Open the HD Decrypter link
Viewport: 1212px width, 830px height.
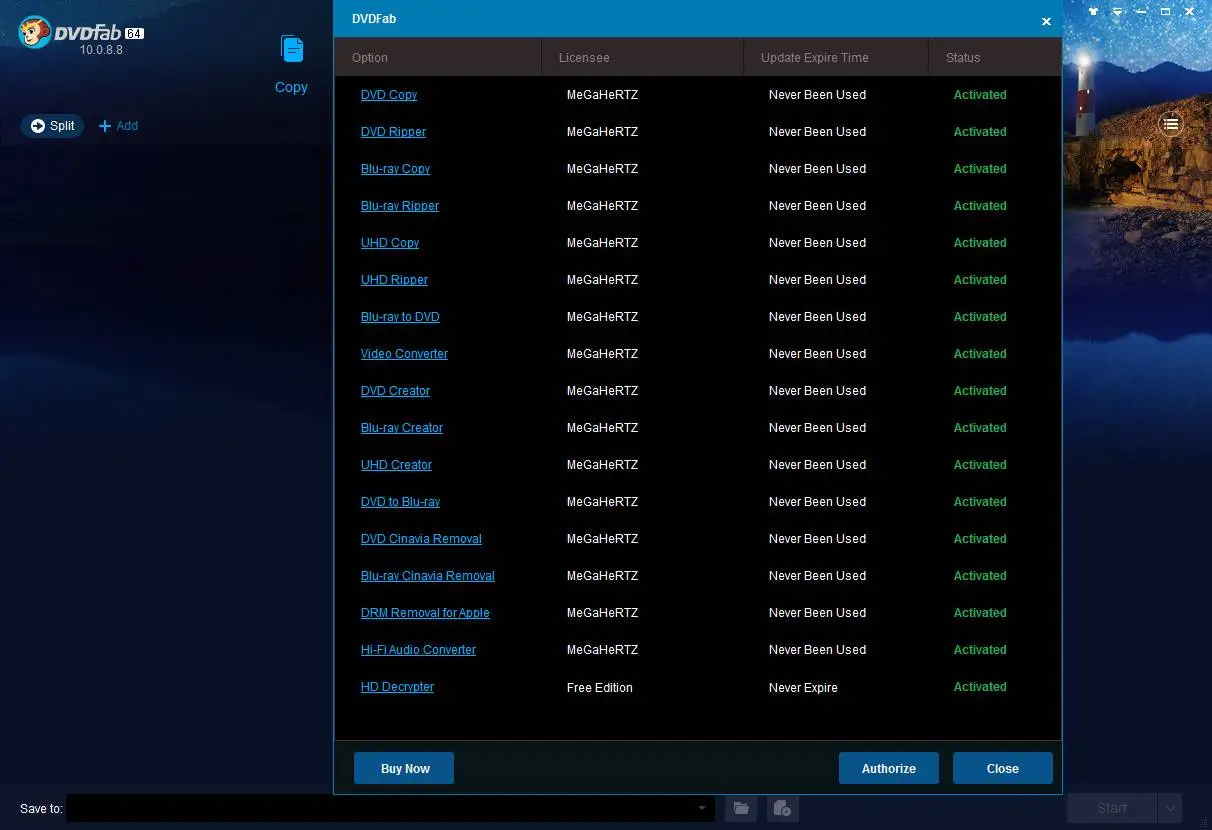click(x=397, y=687)
